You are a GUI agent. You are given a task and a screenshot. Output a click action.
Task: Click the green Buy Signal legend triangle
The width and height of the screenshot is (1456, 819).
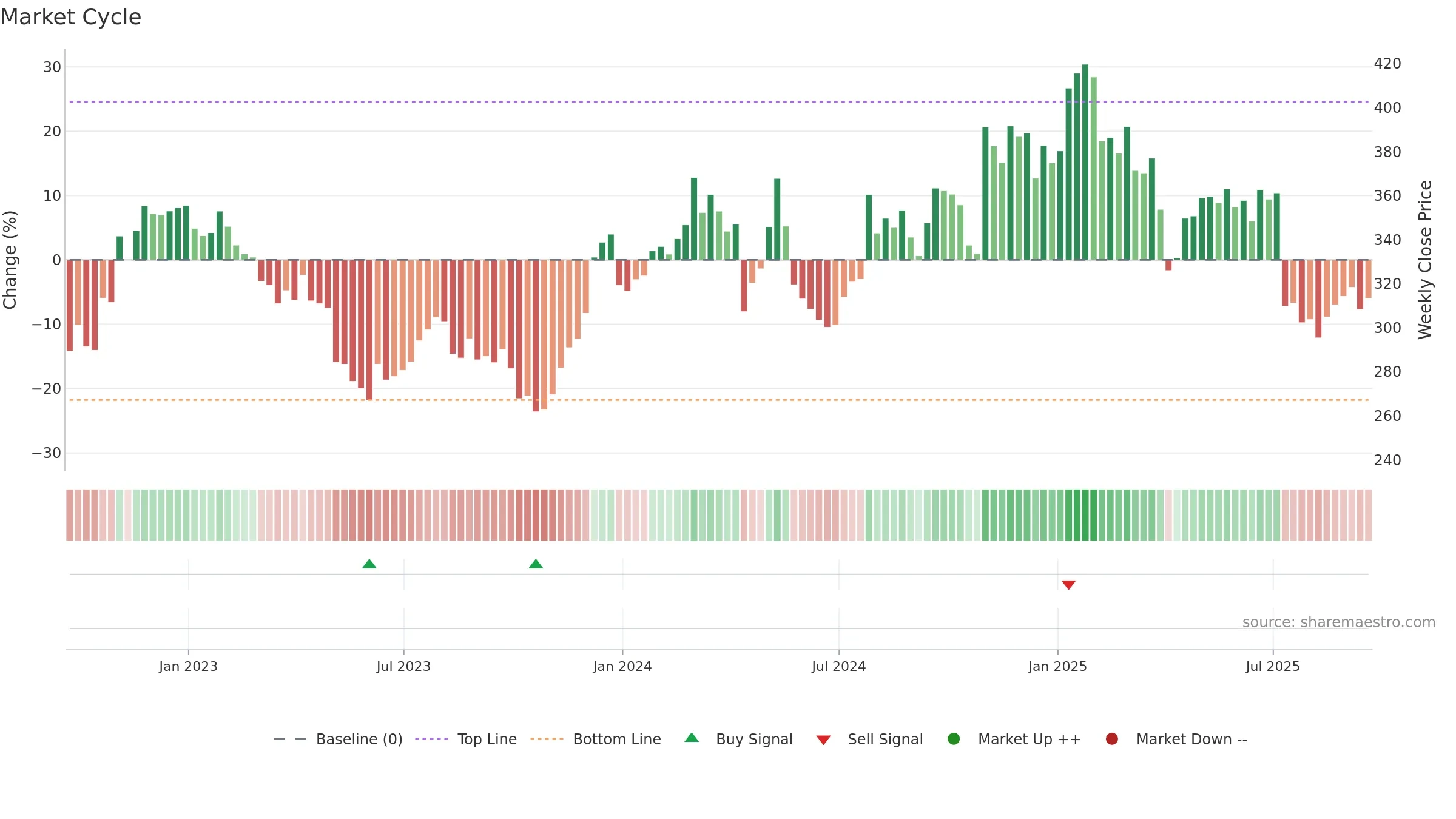click(x=692, y=738)
